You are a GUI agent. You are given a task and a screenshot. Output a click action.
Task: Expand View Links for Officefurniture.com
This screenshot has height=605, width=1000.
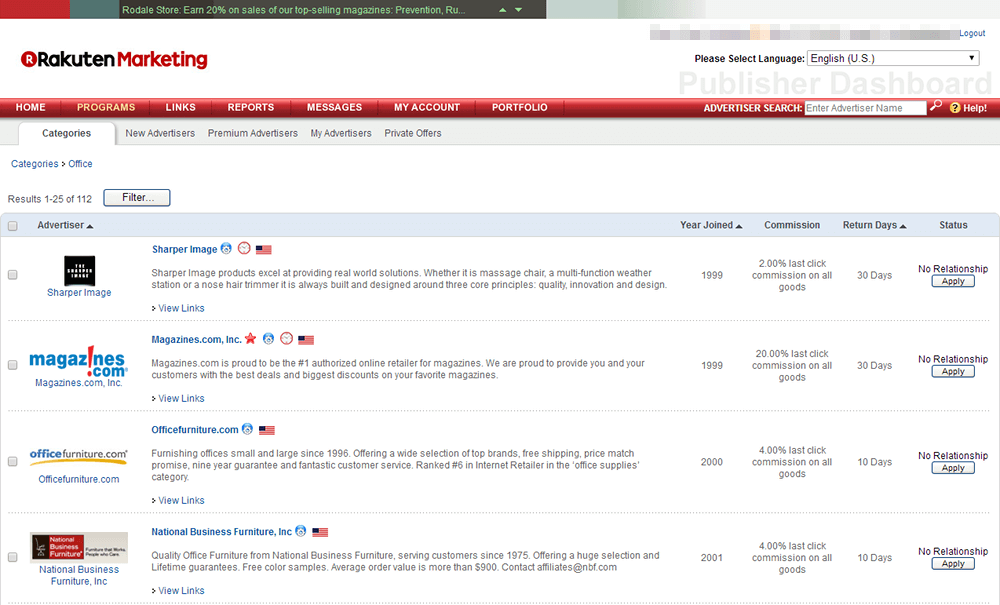click(x=181, y=500)
